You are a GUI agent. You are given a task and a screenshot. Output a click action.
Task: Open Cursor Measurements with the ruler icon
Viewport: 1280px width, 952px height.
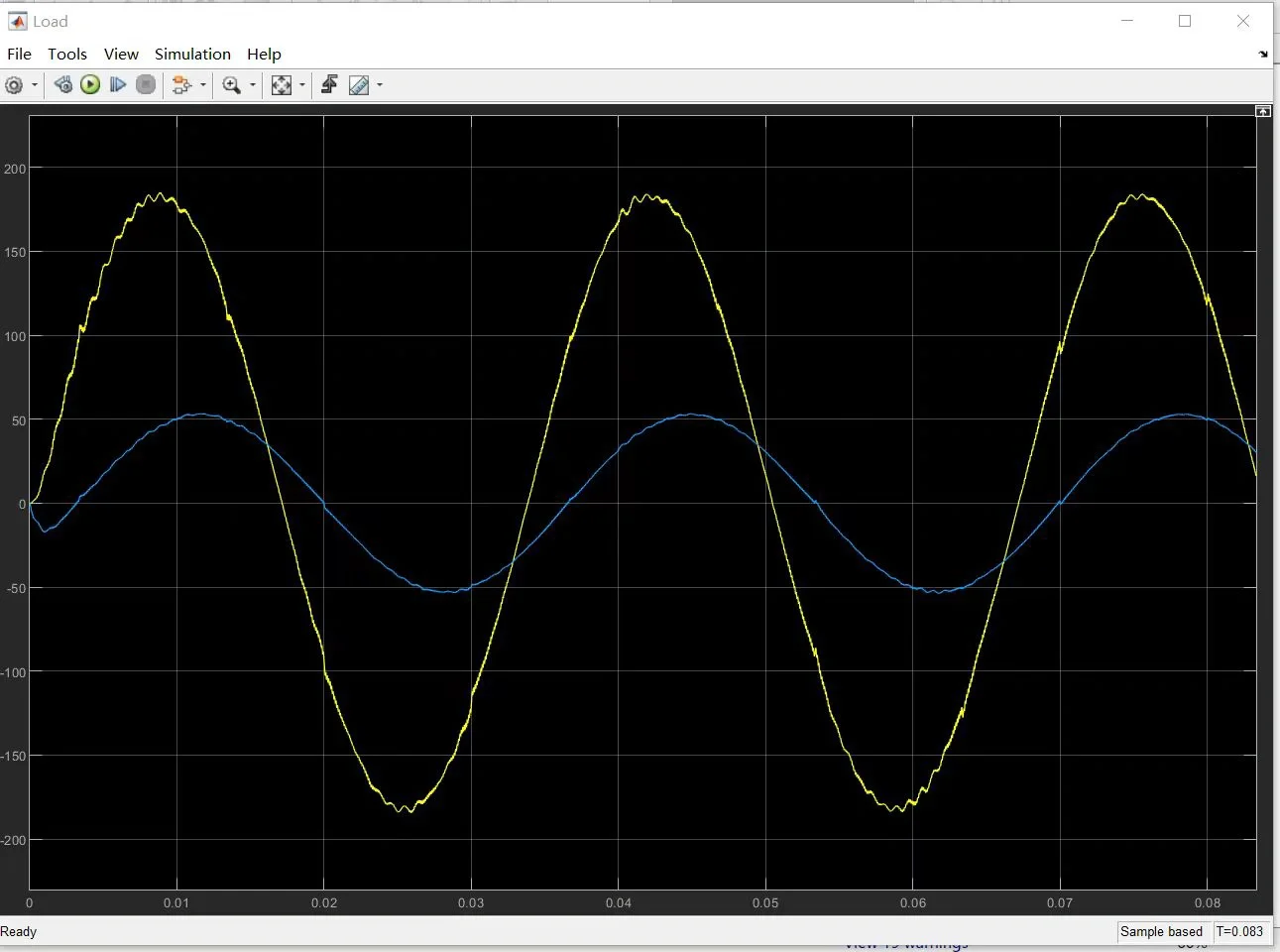click(x=358, y=85)
